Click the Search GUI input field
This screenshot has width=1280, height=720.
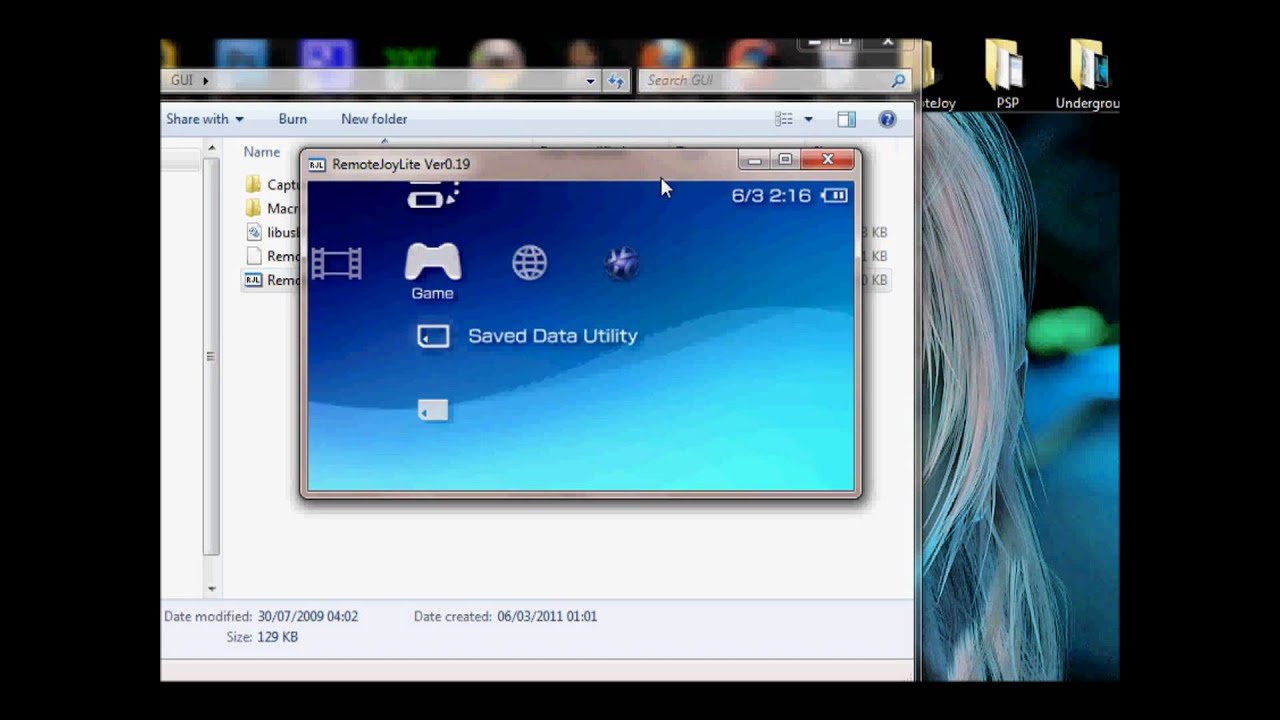[765, 80]
